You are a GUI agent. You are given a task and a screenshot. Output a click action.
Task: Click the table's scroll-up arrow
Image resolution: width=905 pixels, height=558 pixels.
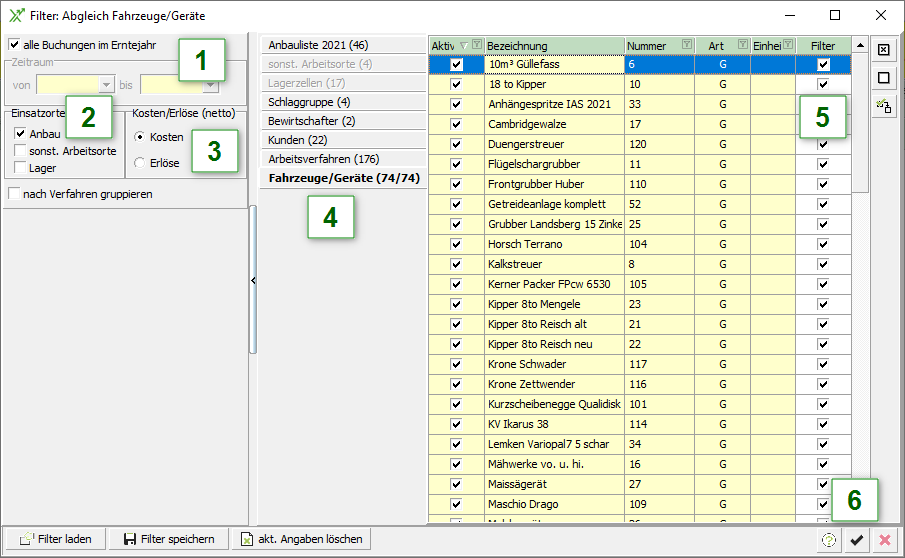point(859,45)
